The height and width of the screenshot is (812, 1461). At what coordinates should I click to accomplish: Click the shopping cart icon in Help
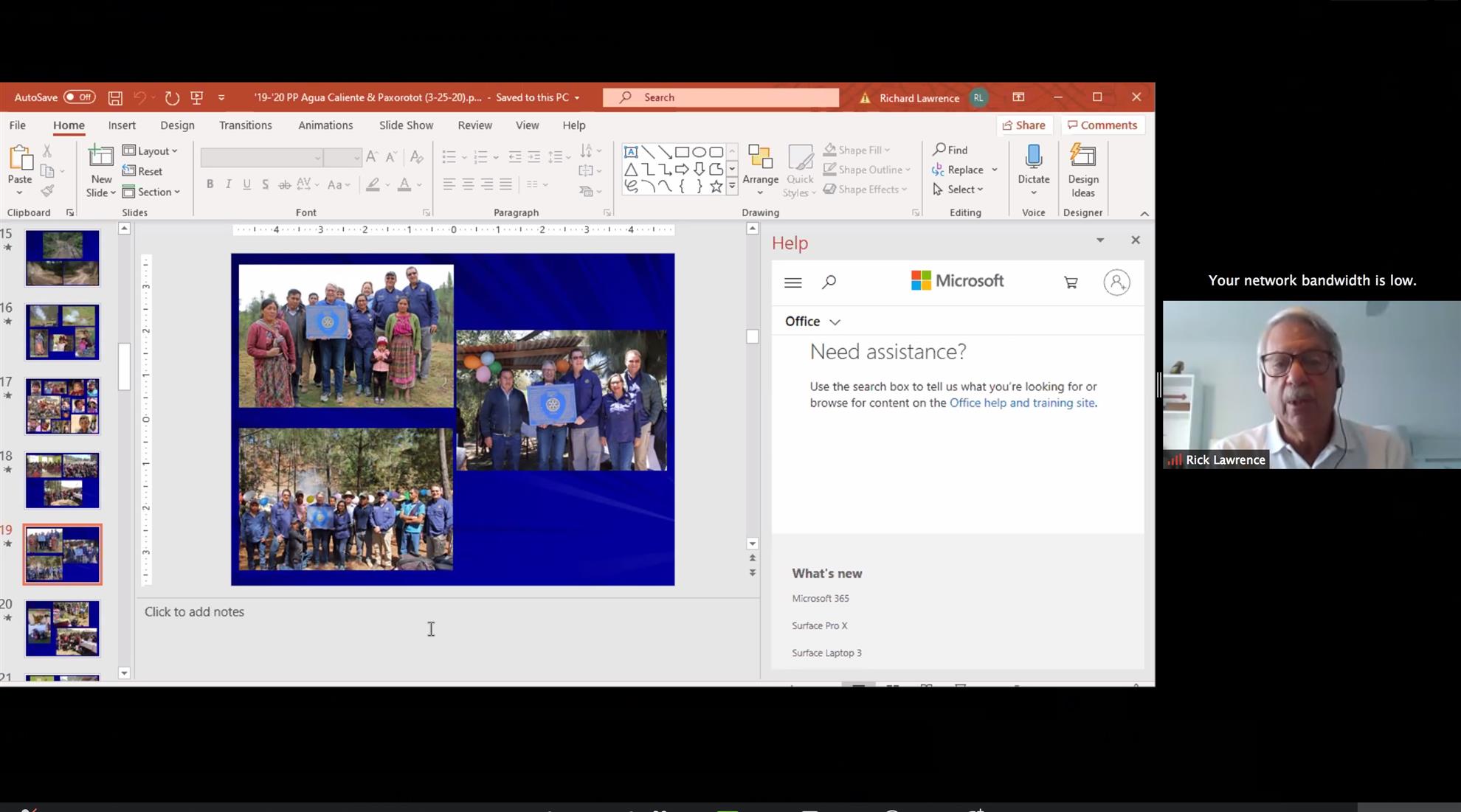click(x=1071, y=282)
